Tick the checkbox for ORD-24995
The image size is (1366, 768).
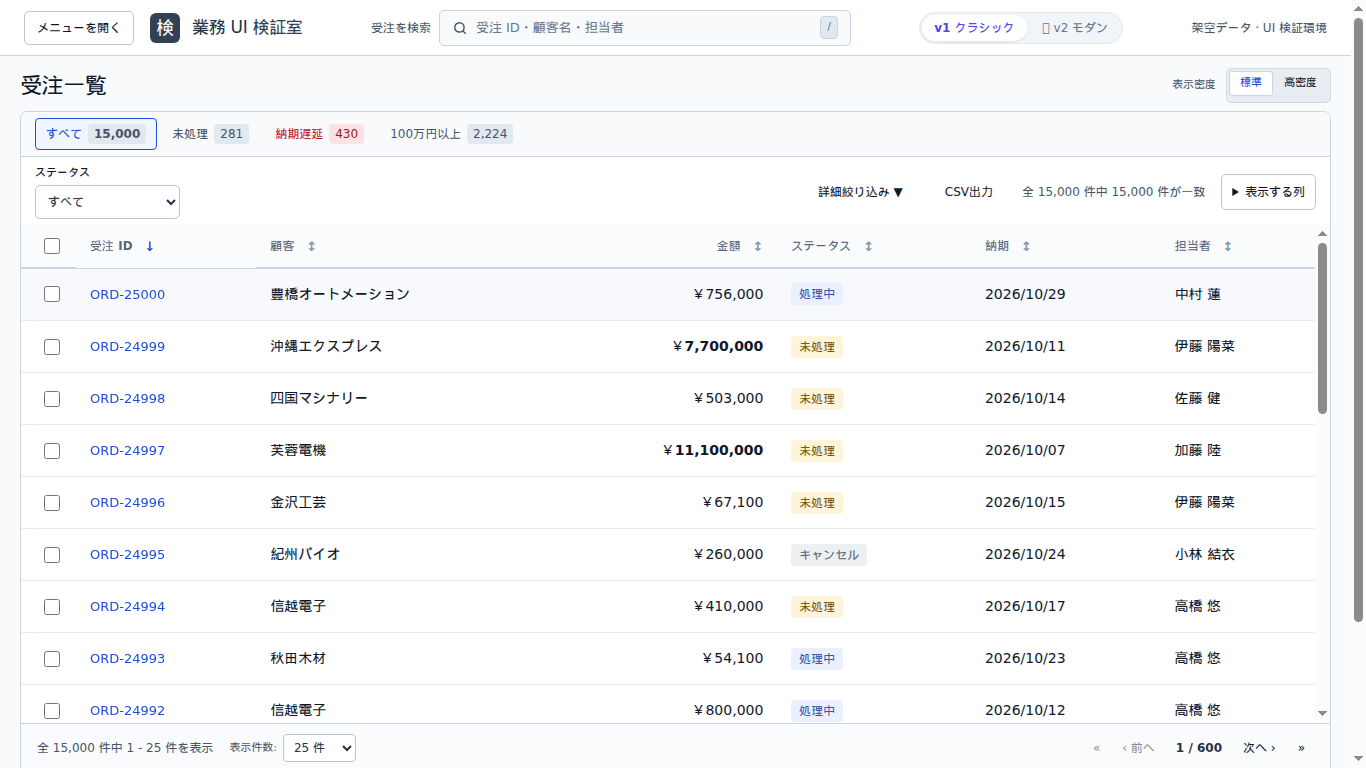[x=52, y=554]
